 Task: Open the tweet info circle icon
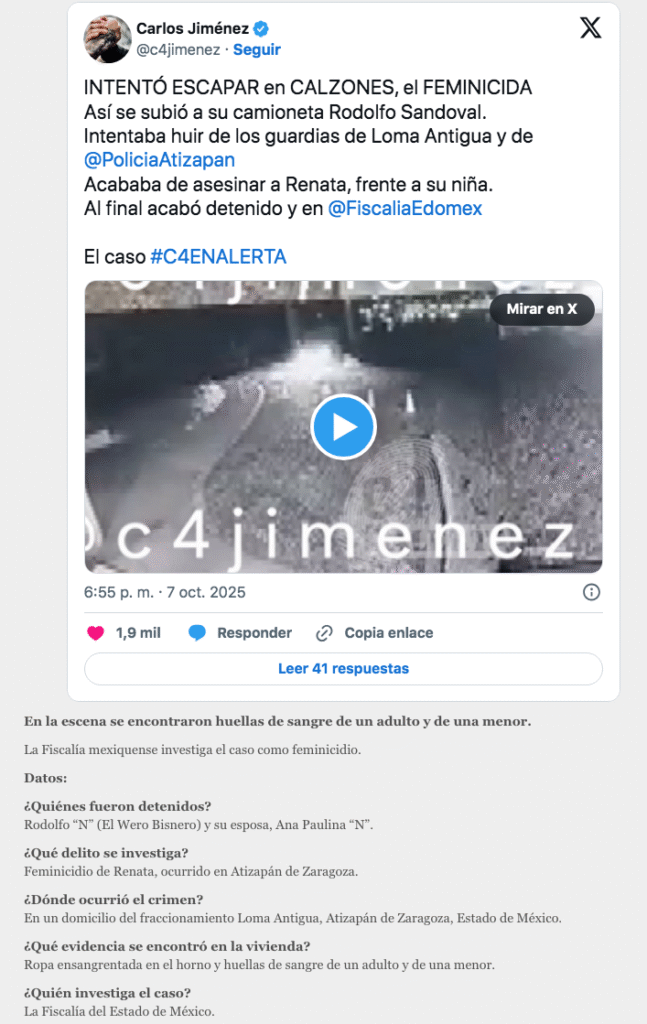(592, 592)
